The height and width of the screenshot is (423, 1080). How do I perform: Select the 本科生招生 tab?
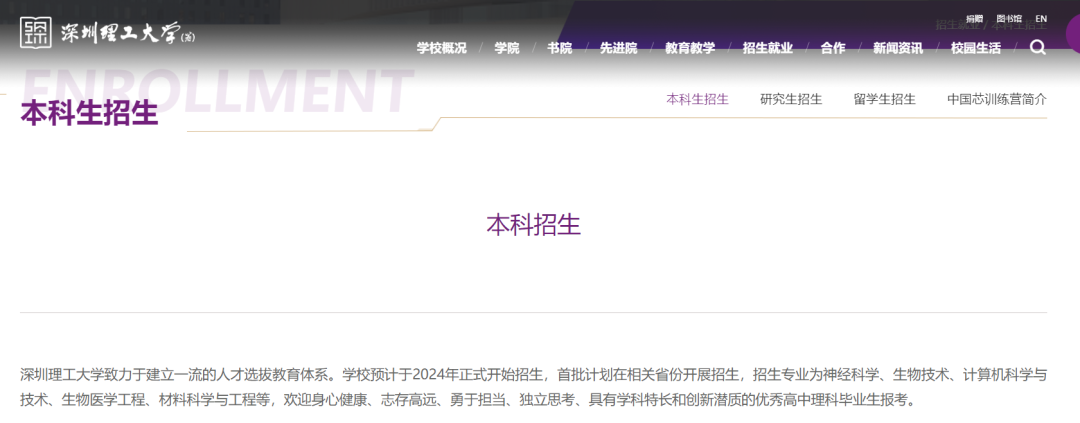tap(697, 99)
